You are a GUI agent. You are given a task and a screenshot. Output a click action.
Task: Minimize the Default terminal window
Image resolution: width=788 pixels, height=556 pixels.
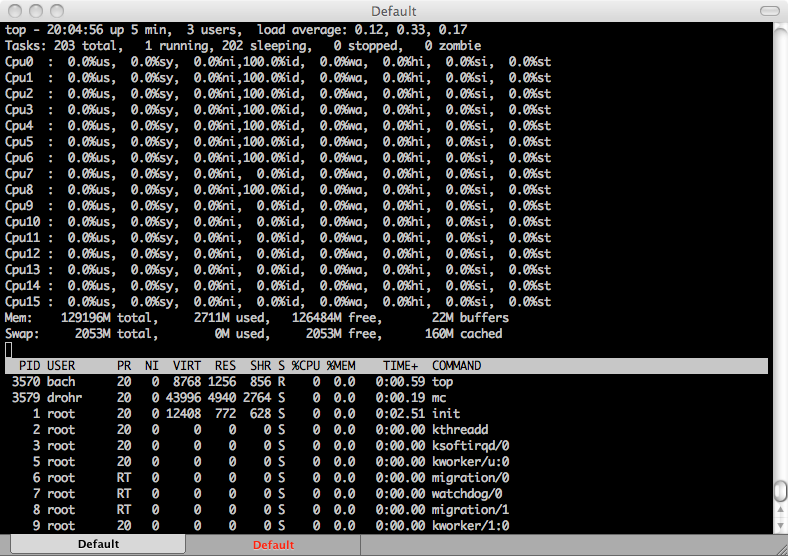34,11
